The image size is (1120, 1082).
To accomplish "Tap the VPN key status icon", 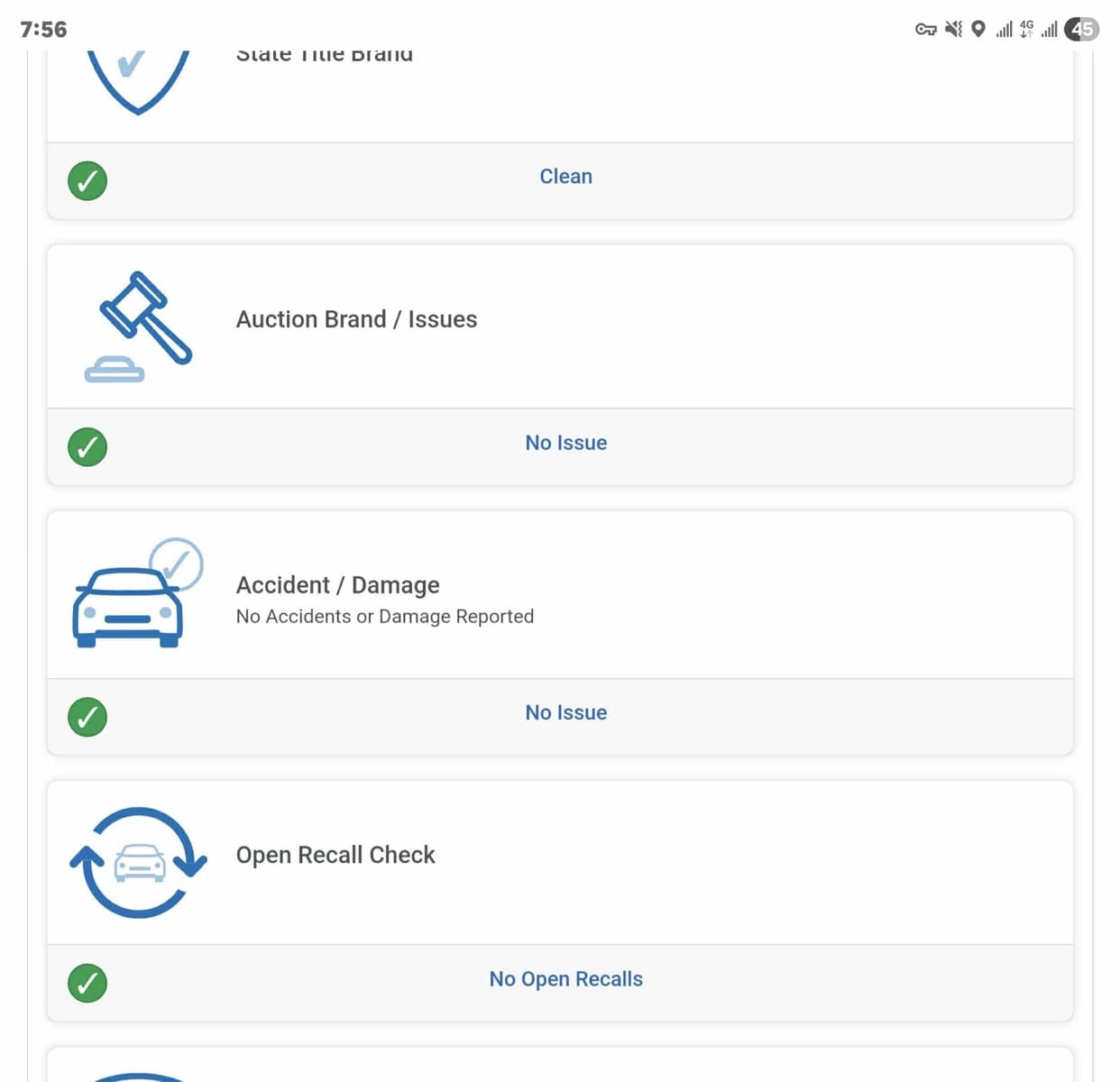I will pos(926,29).
